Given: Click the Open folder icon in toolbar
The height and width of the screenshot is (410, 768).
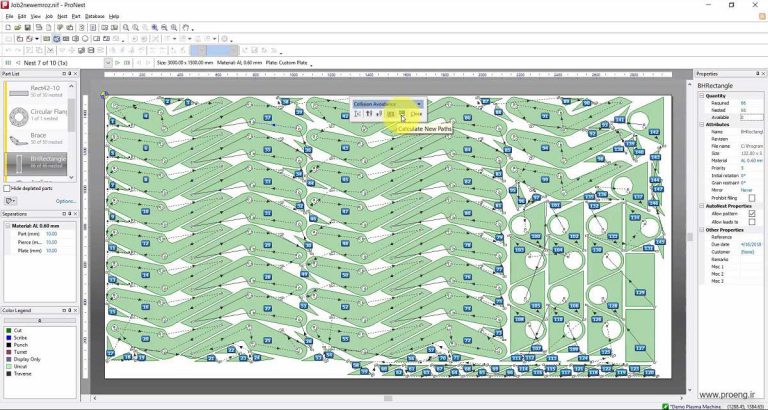Looking at the screenshot, I should click(x=19, y=27).
